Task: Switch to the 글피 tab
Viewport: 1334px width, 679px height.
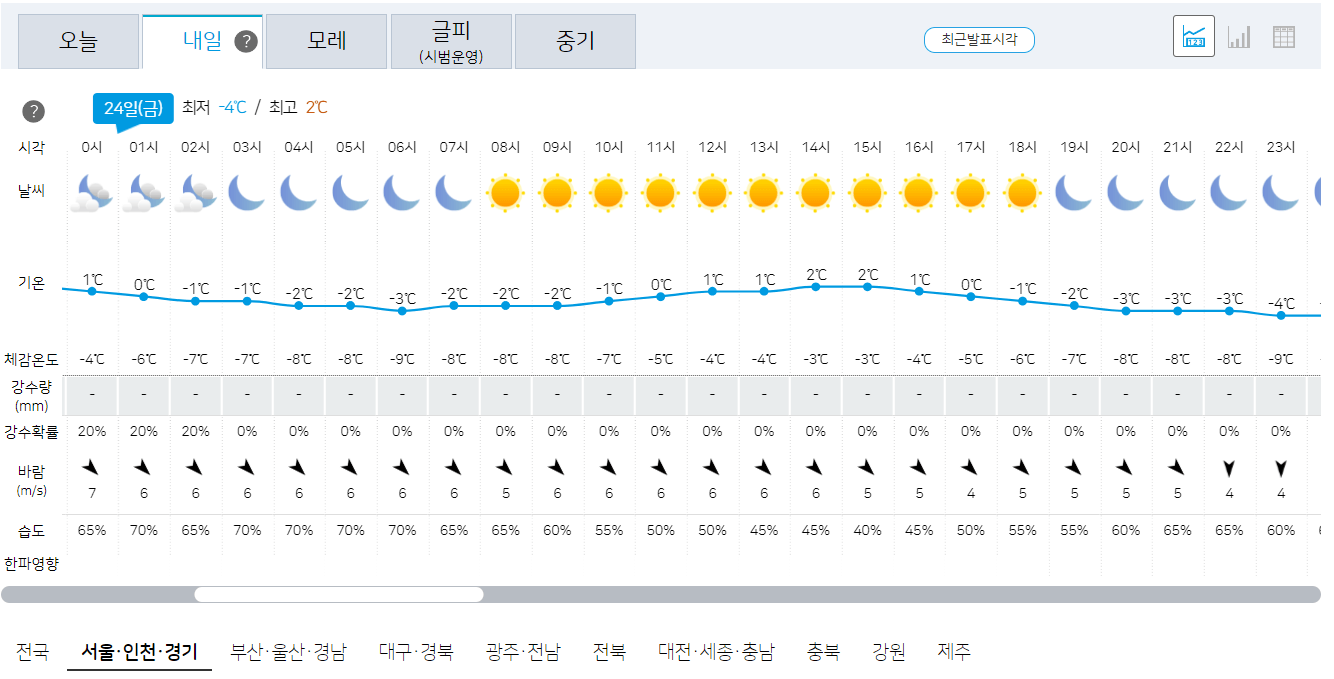Action: 450,41
